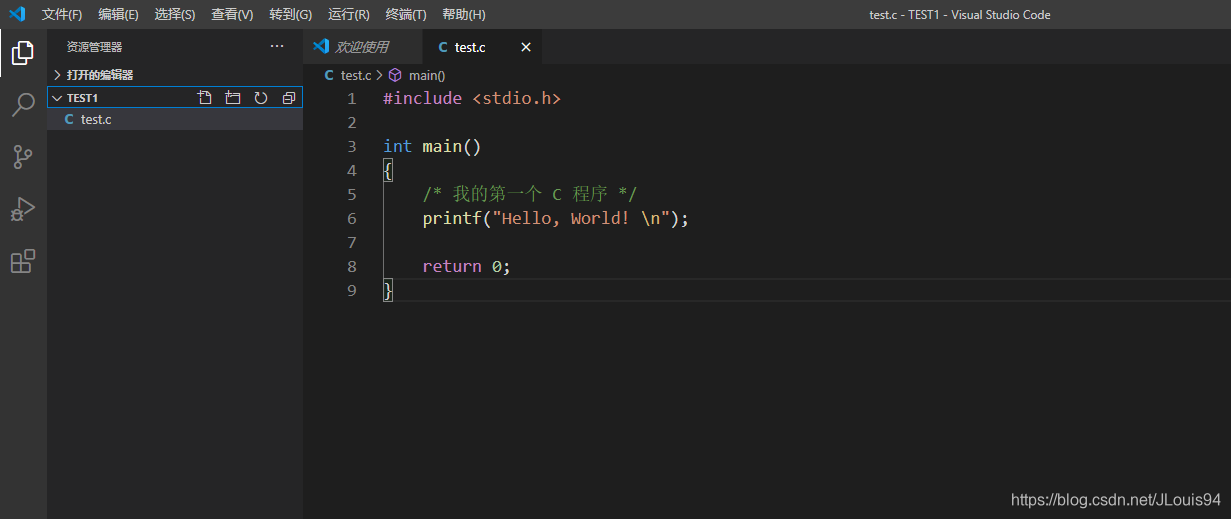Click the 资源管理器 panel title
Screen dimensions: 1231x519
pyautogui.click(x=94, y=47)
